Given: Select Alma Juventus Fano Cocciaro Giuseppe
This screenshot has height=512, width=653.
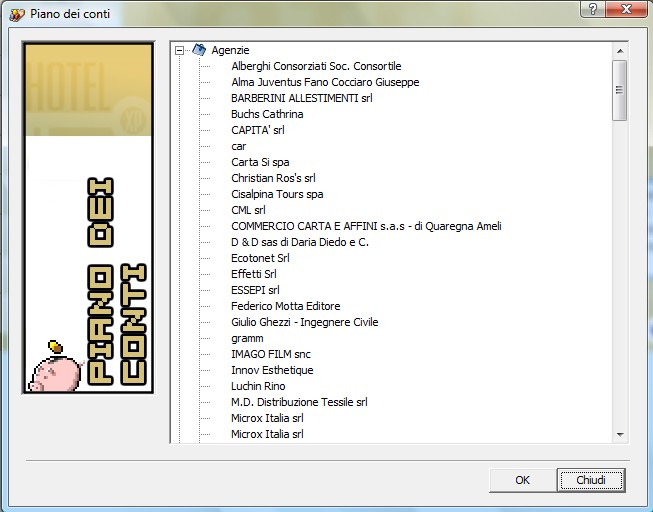Looking at the screenshot, I should click(x=325, y=82).
